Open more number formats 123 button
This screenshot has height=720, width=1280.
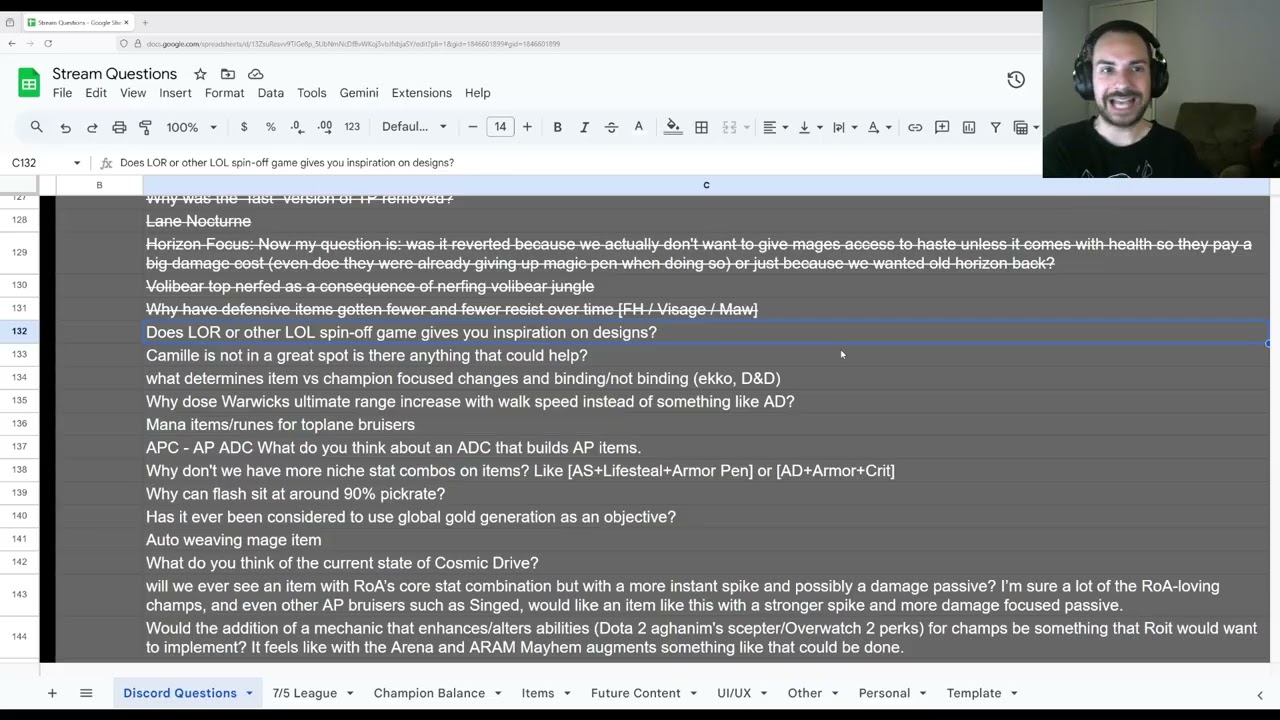tap(352, 127)
